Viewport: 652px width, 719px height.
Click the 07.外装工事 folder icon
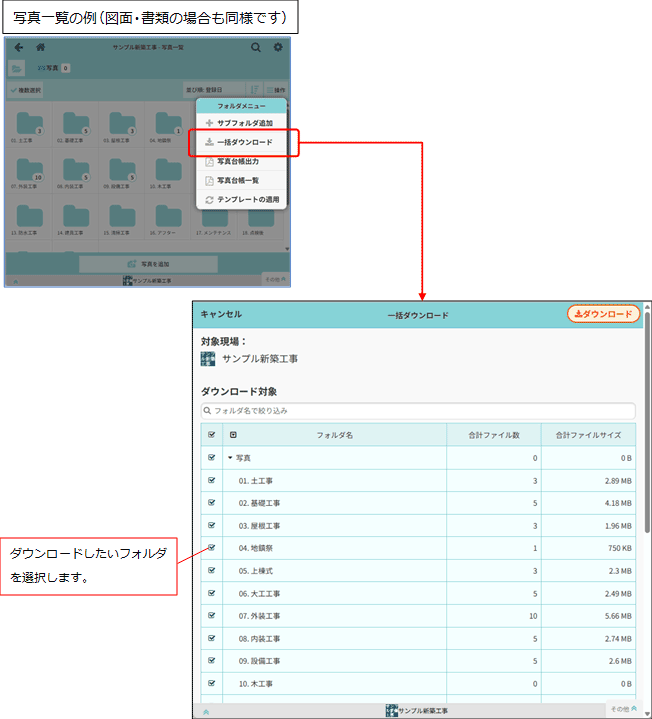29,170
